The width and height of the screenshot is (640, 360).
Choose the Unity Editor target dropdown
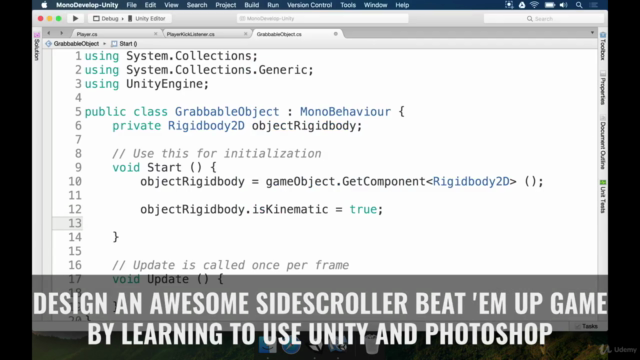pos(147,18)
